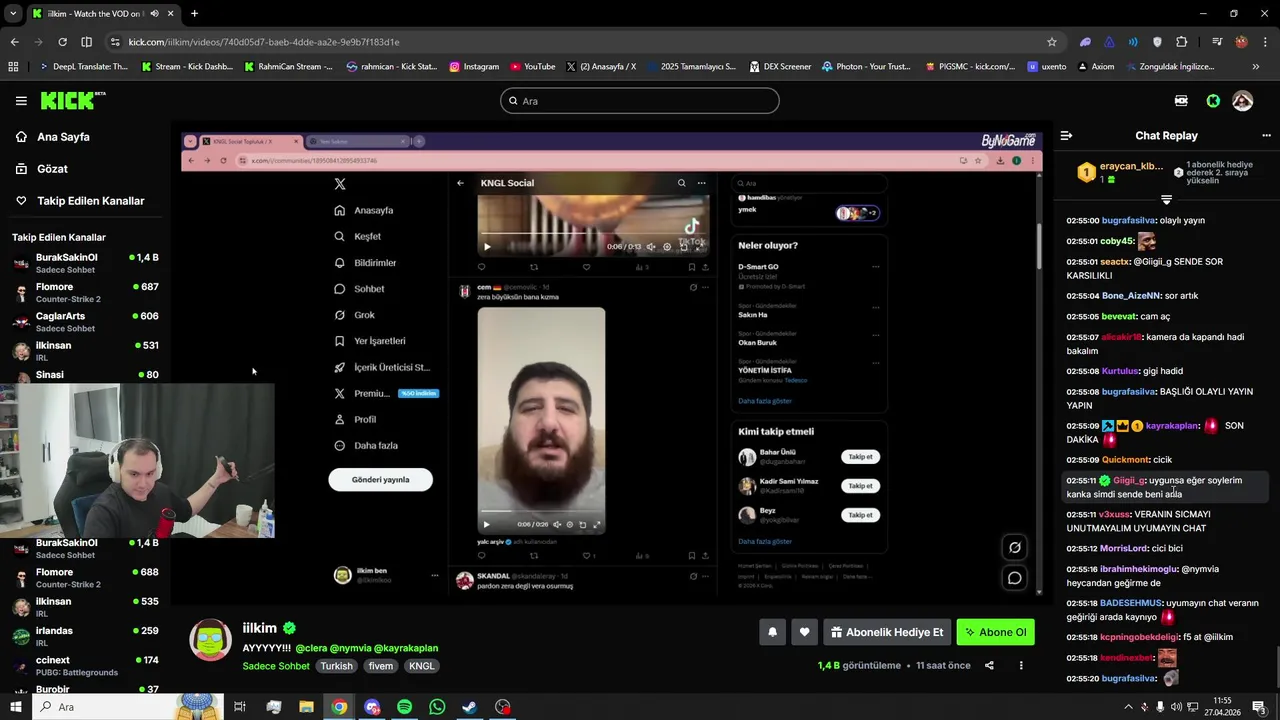The height and width of the screenshot is (720, 1280).
Task: Click the Kick search field labeled Ara
Action: click(x=640, y=101)
